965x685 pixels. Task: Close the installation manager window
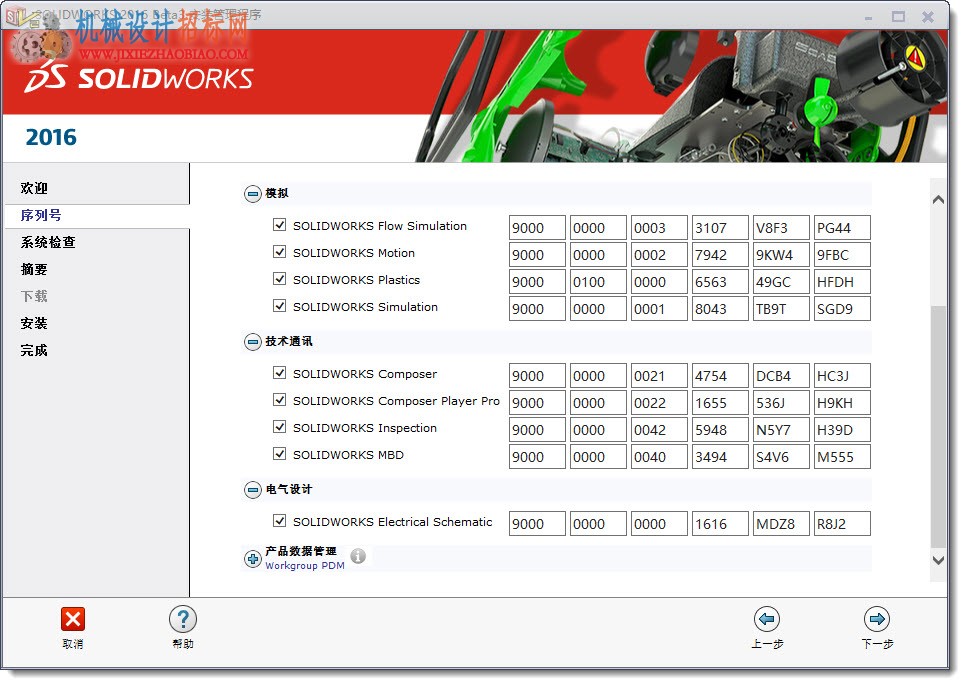[928, 17]
